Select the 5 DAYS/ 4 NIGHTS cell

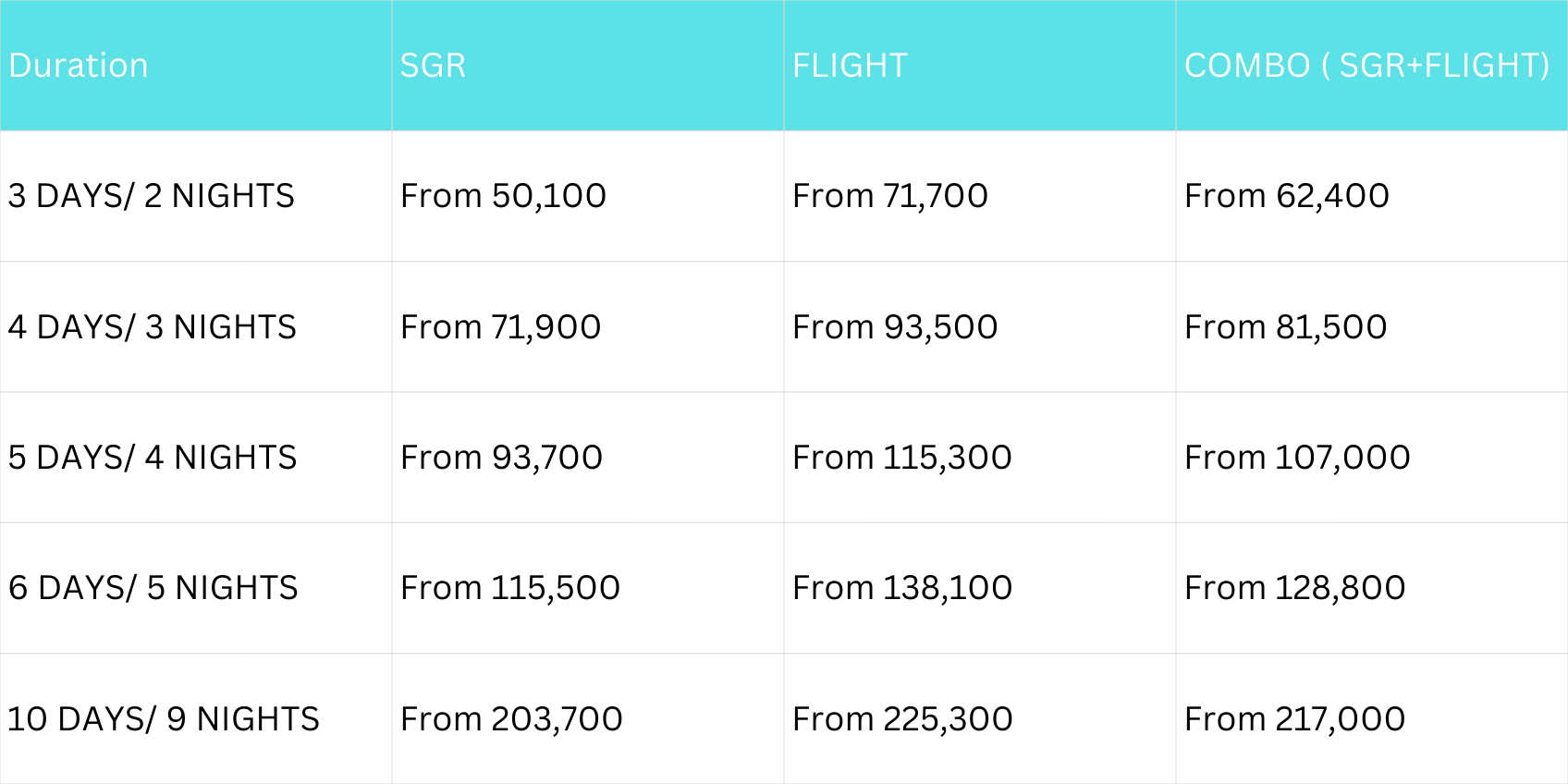point(153,458)
